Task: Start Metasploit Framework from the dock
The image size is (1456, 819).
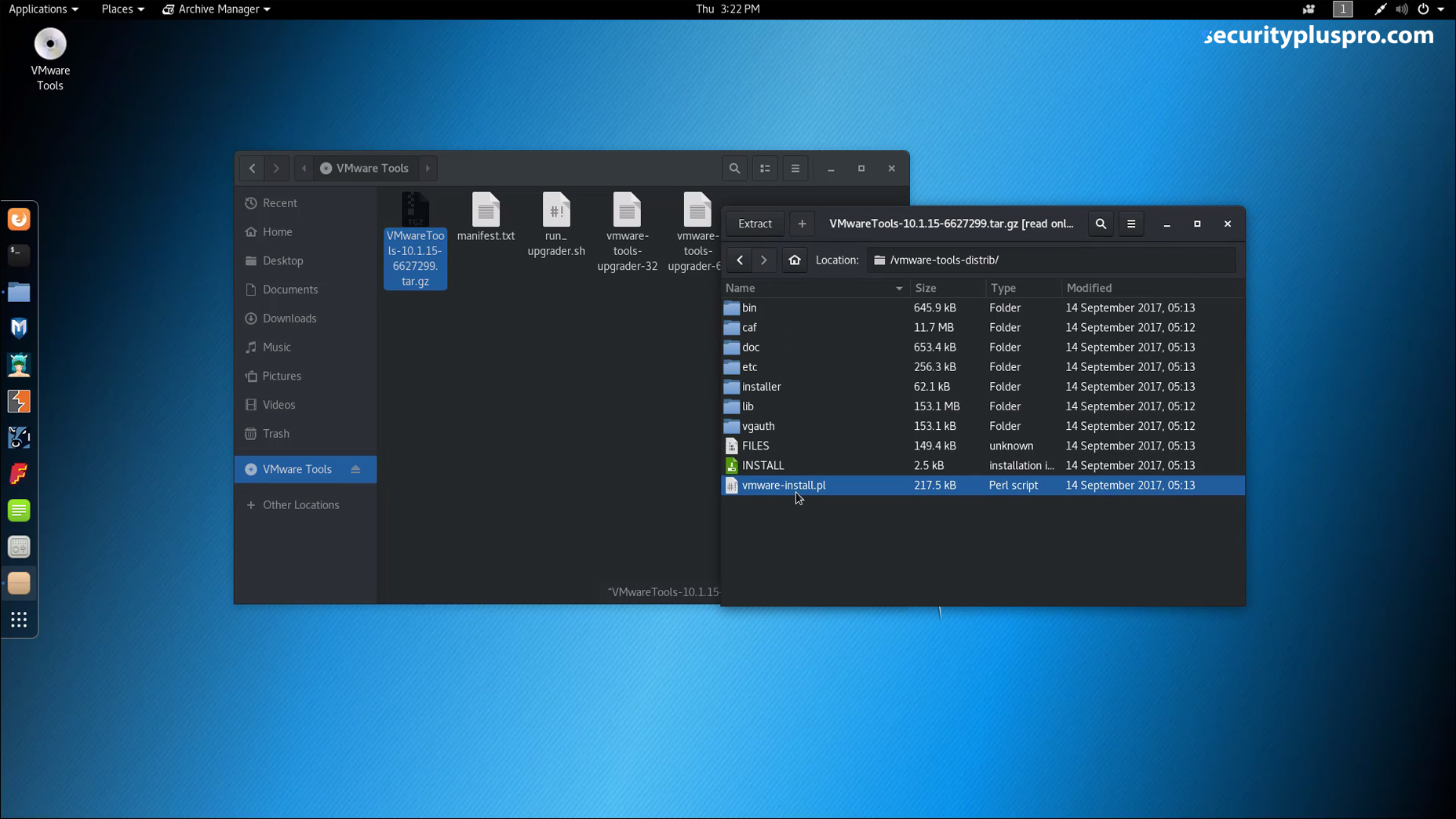Action: click(x=19, y=328)
